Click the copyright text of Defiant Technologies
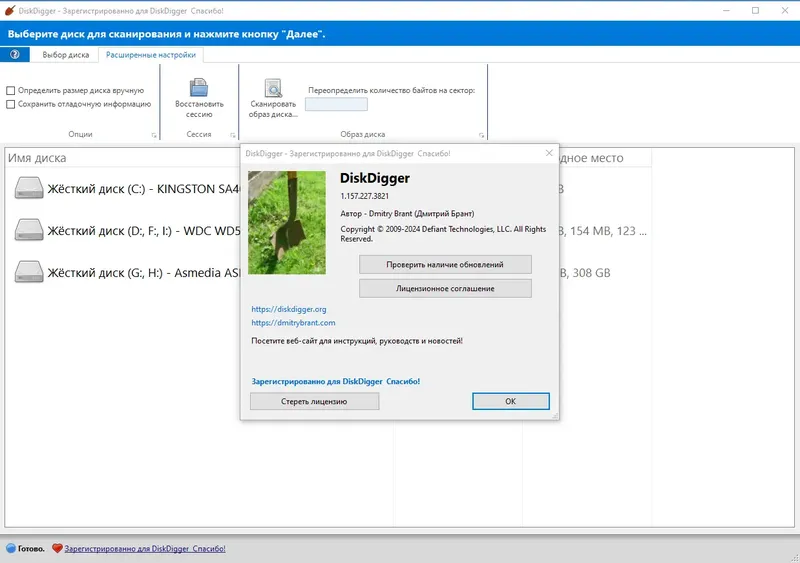 [x=443, y=234]
